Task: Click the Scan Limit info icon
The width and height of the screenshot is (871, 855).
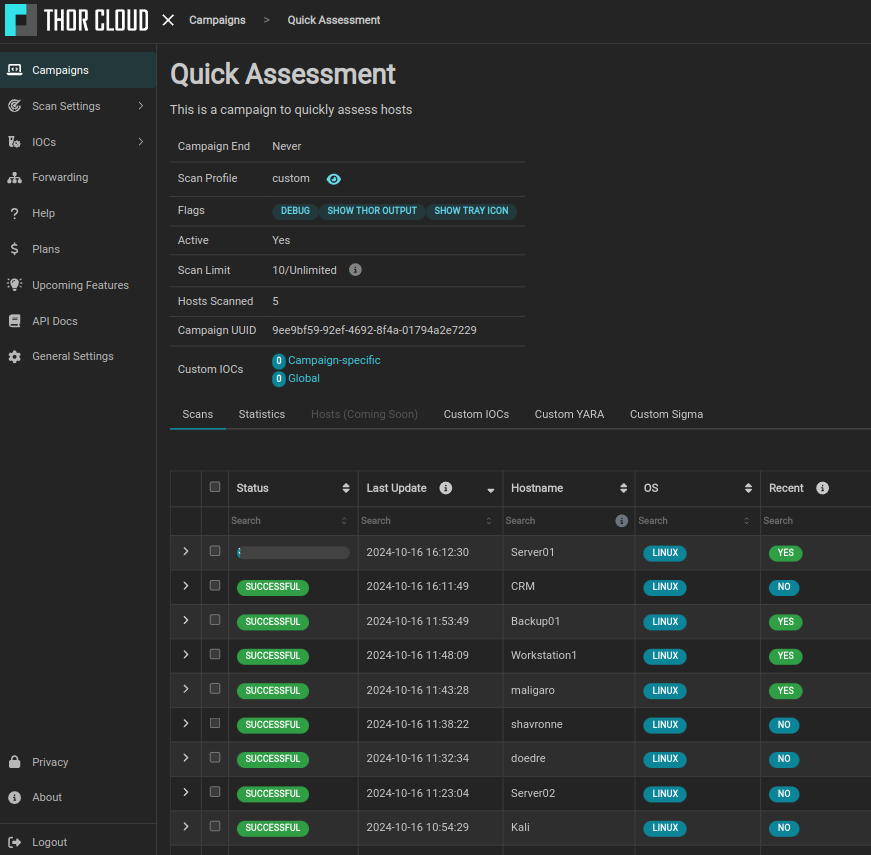Action: point(355,270)
